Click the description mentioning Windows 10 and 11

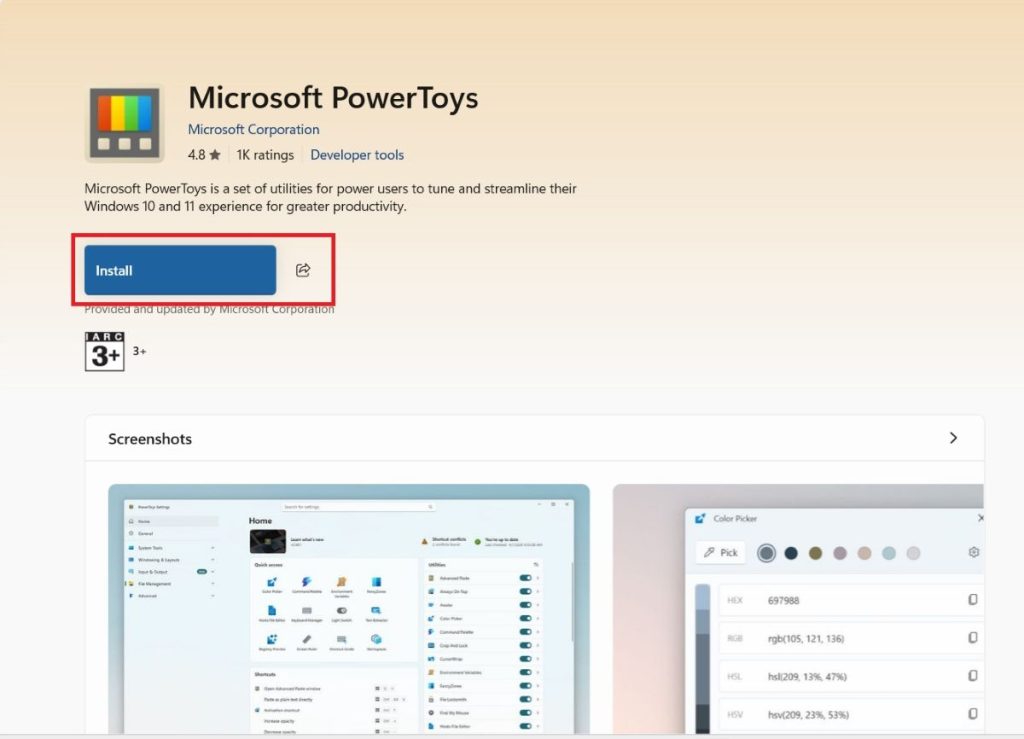tap(330, 197)
